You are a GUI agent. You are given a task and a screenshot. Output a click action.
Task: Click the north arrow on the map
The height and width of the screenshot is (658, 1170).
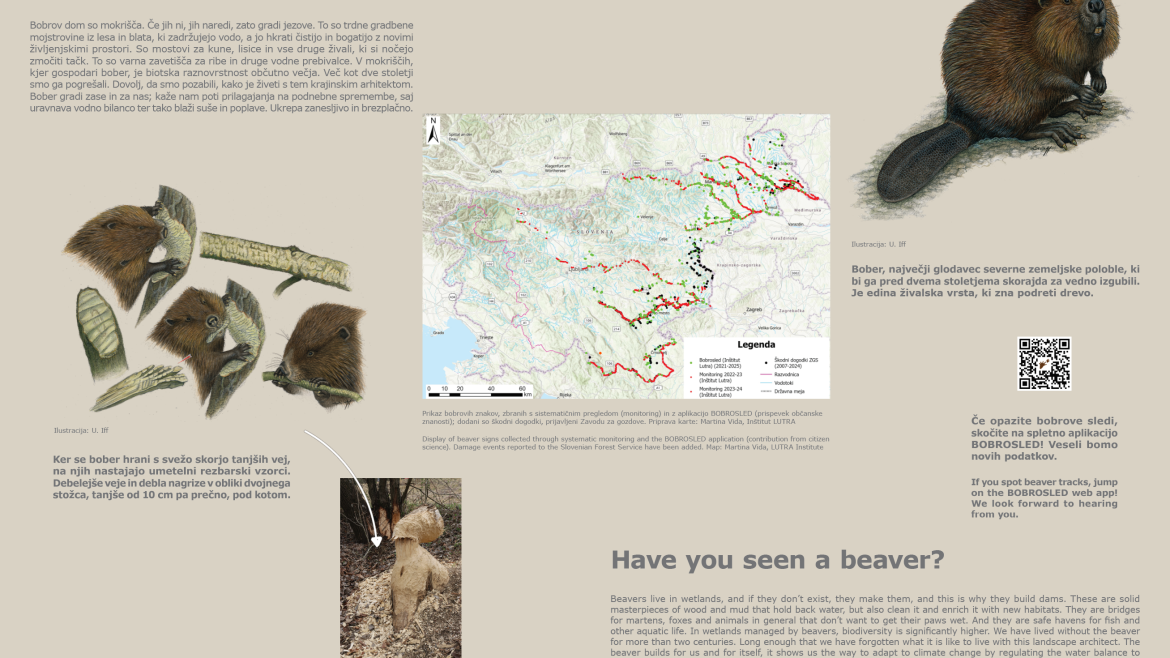click(x=433, y=129)
